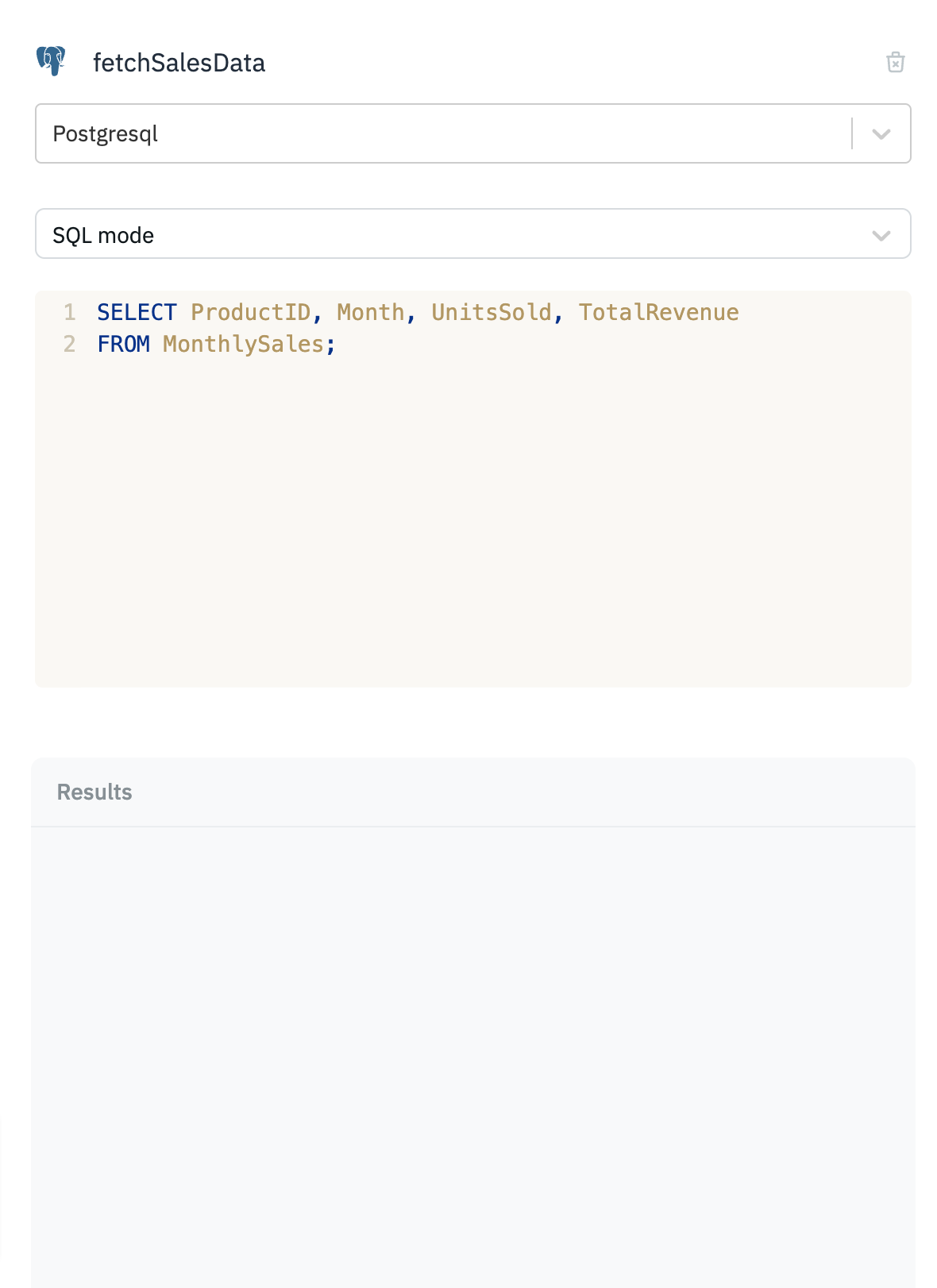
Task: Place cursor on ProductID column name
Action: [x=251, y=312]
